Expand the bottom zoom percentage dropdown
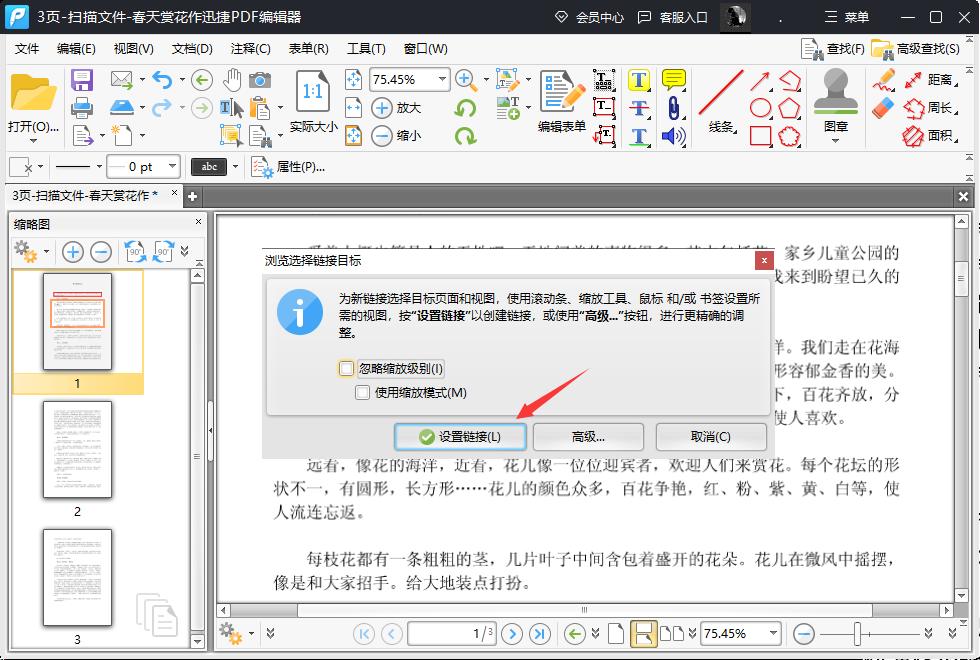980x660 pixels. pyautogui.click(x=772, y=633)
